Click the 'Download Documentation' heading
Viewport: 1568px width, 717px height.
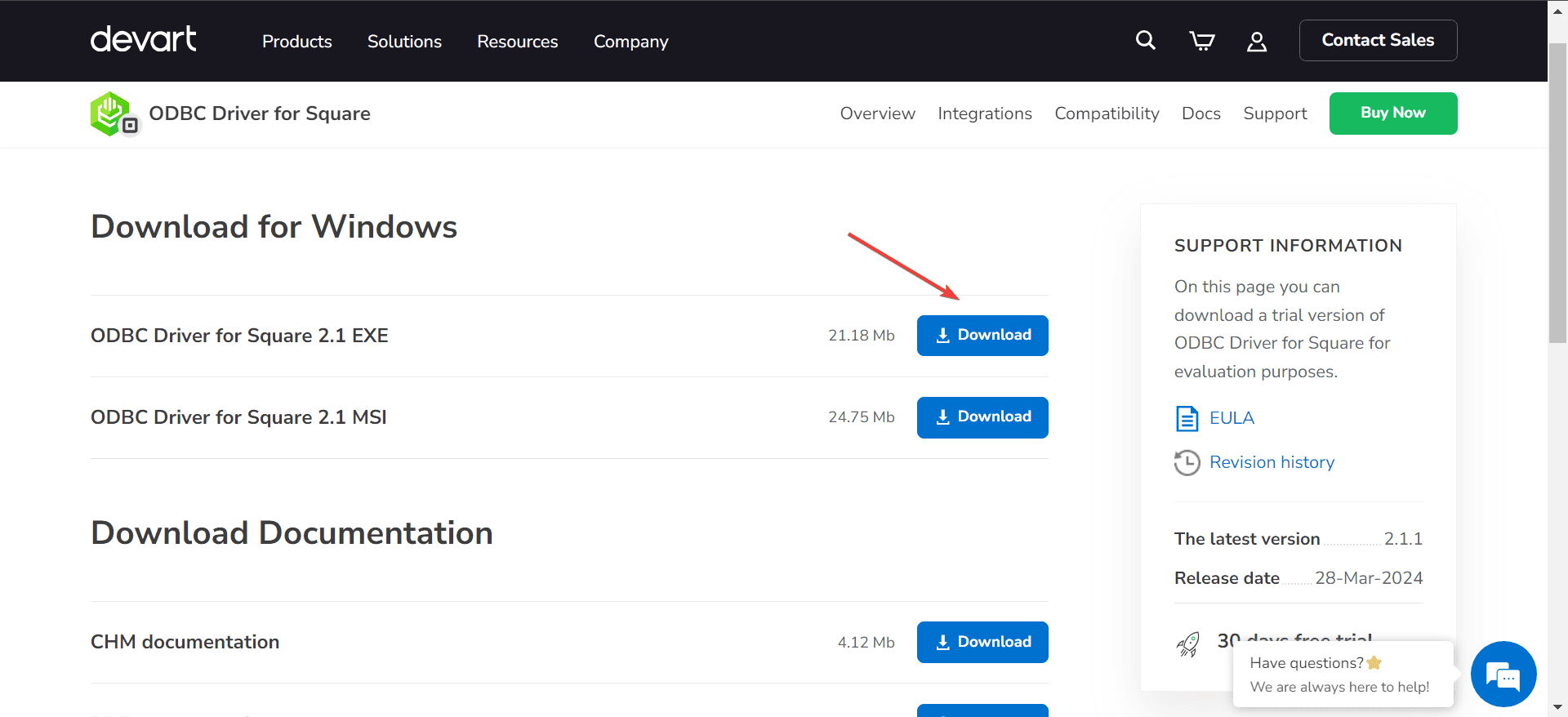tap(292, 533)
